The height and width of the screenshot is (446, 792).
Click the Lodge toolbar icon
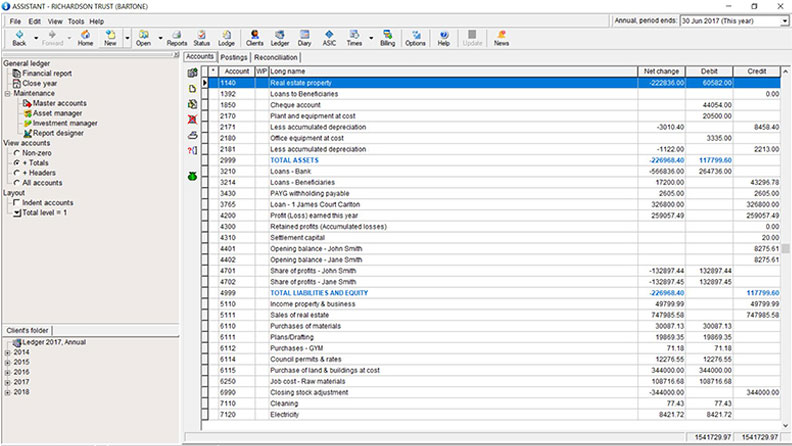tap(226, 38)
